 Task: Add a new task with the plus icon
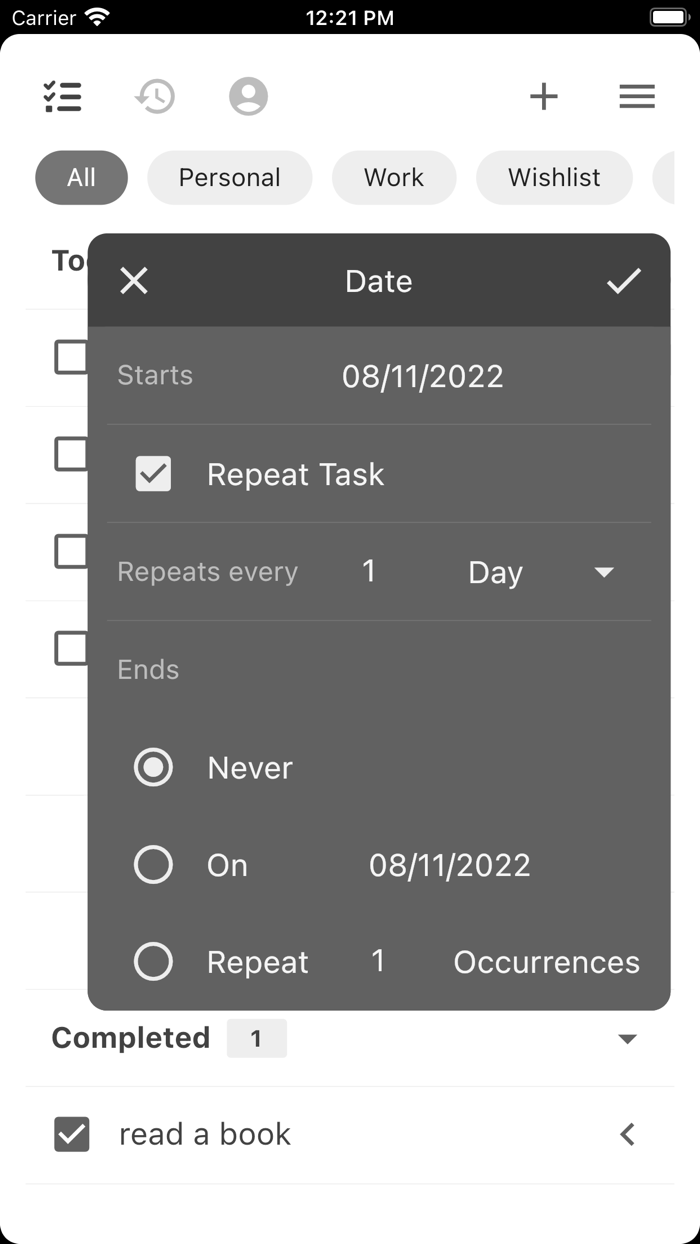(544, 96)
